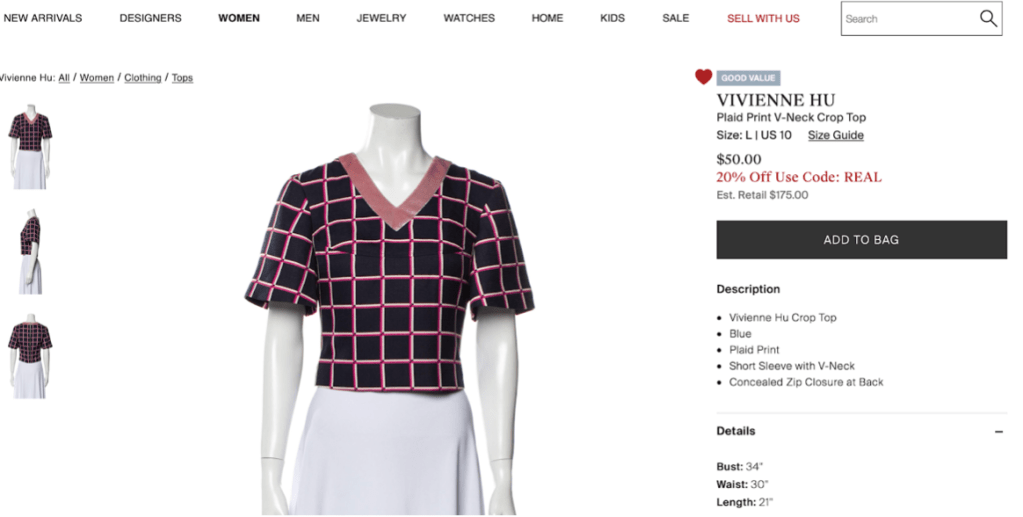Click the search magnifying glass icon
The width and height of the screenshot is (1023, 517).
point(988,18)
